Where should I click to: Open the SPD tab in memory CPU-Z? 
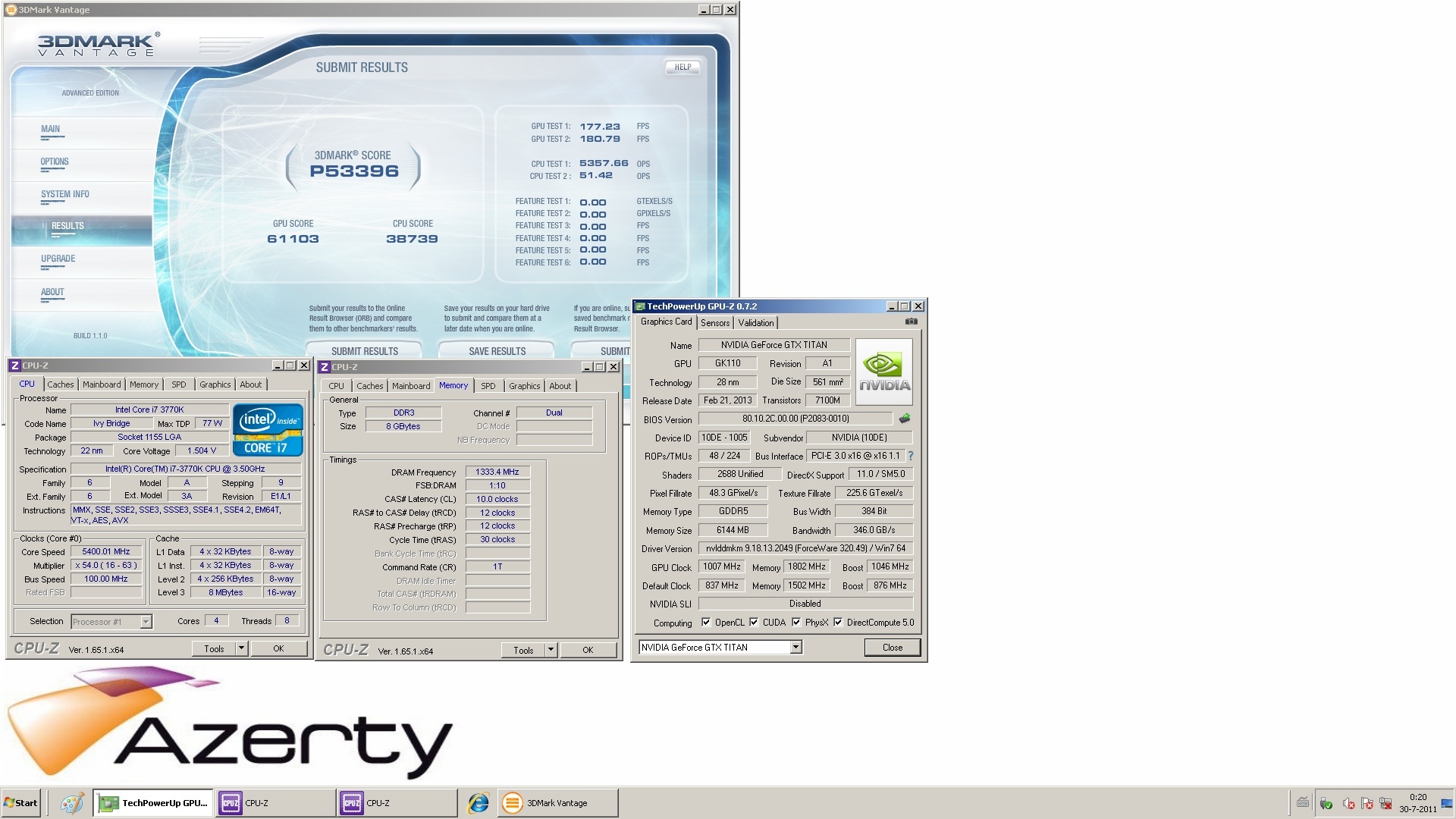(x=488, y=386)
